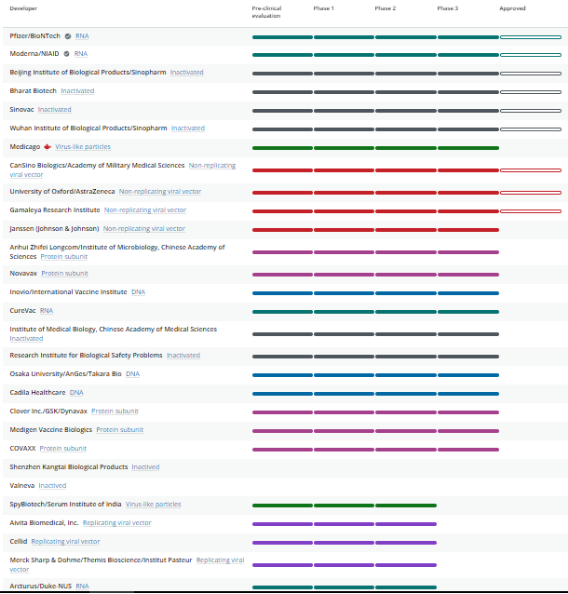Click the Phase 1 column header
This screenshot has height=594, width=568.
(x=324, y=8)
